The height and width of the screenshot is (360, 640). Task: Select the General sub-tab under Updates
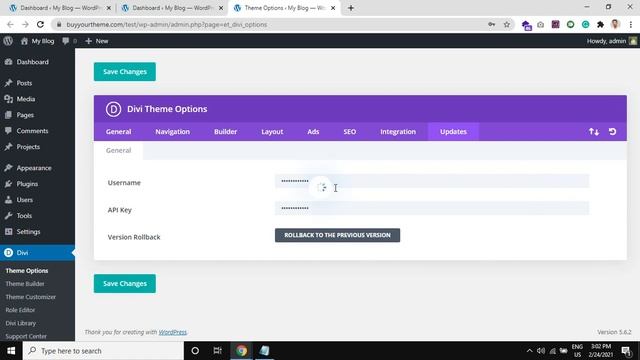(118, 150)
